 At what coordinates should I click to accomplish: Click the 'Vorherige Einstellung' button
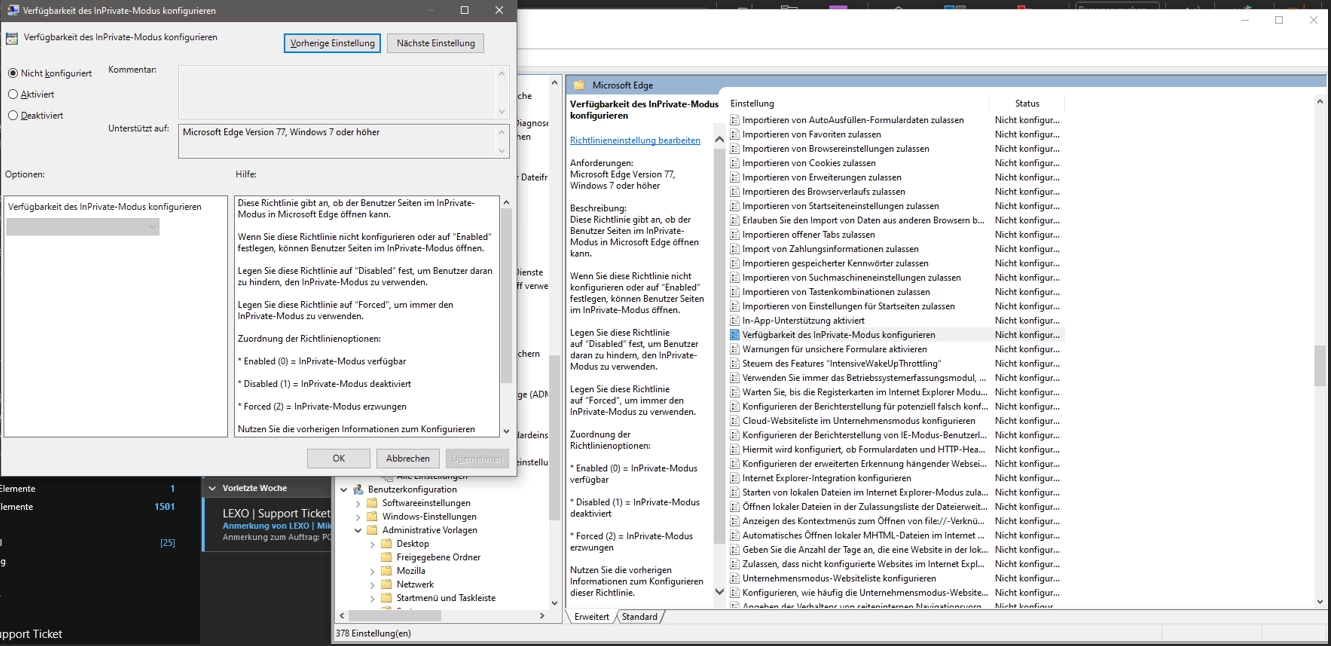coord(332,43)
